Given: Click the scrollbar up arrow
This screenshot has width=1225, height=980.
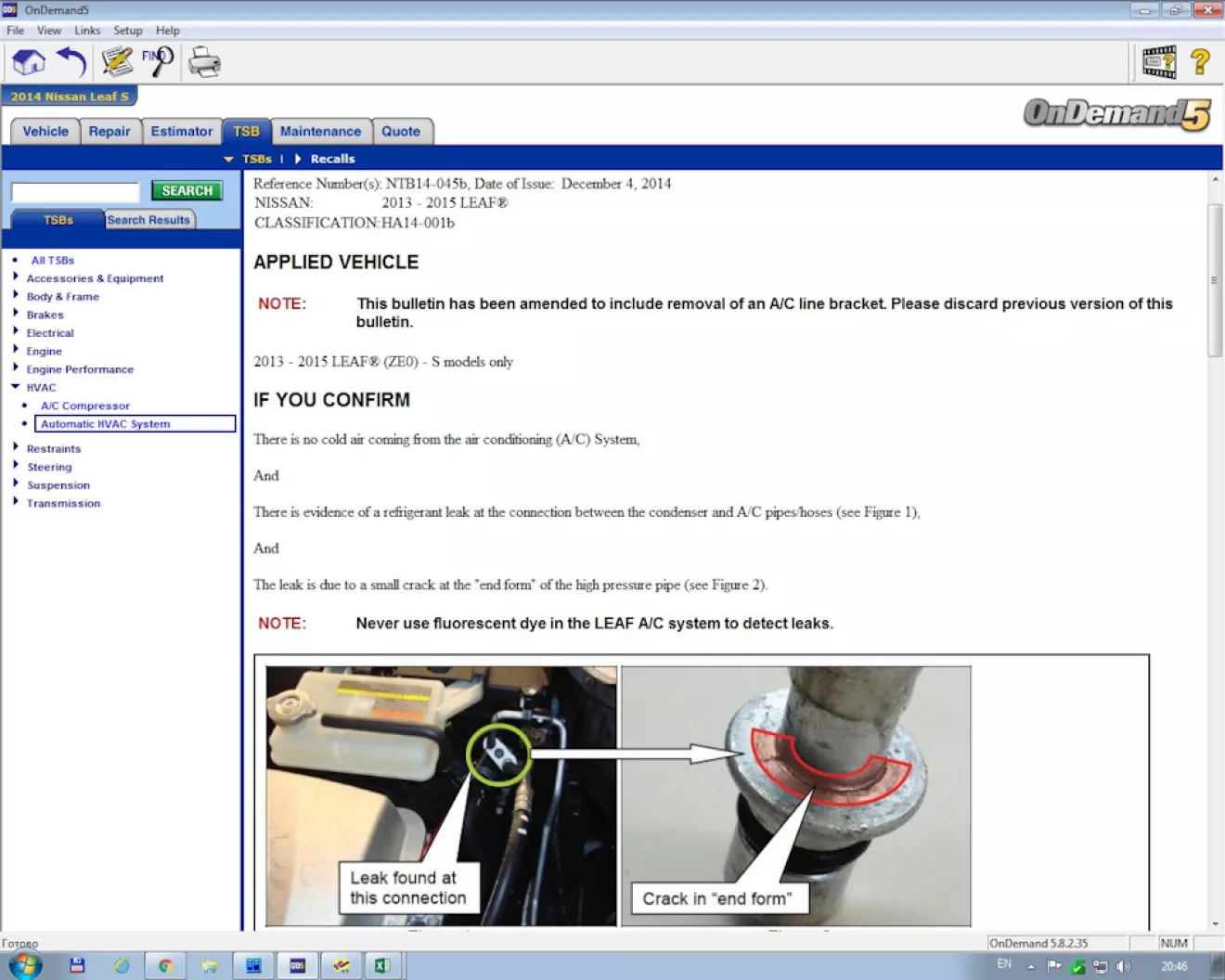Looking at the screenshot, I should click(1215, 179).
